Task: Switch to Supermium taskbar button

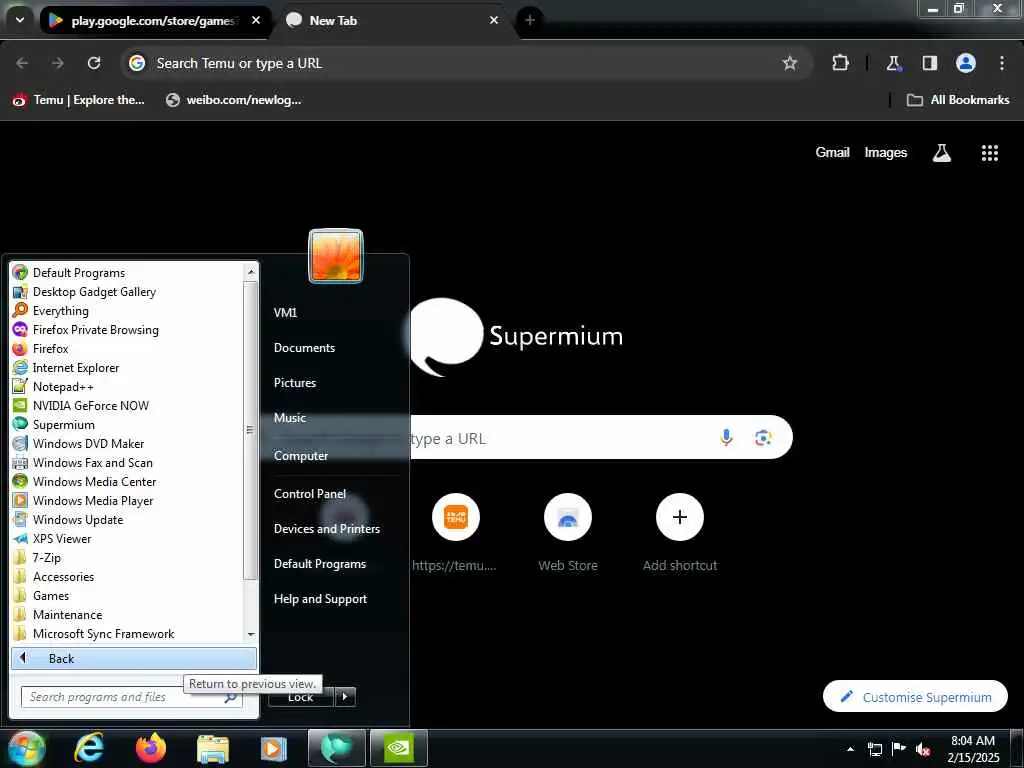Action: coord(336,749)
